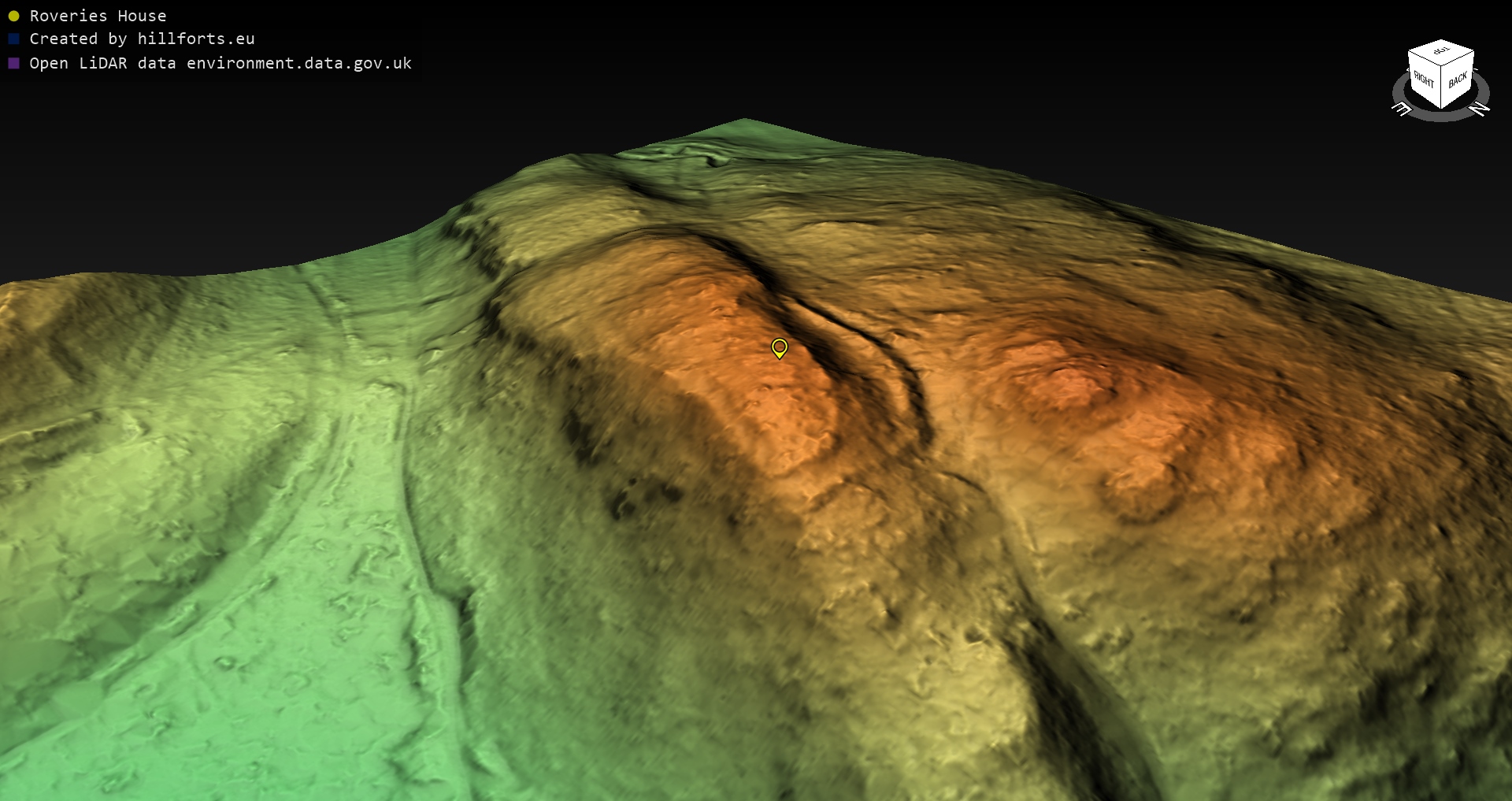Click the Roveries House legend label

(98, 16)
